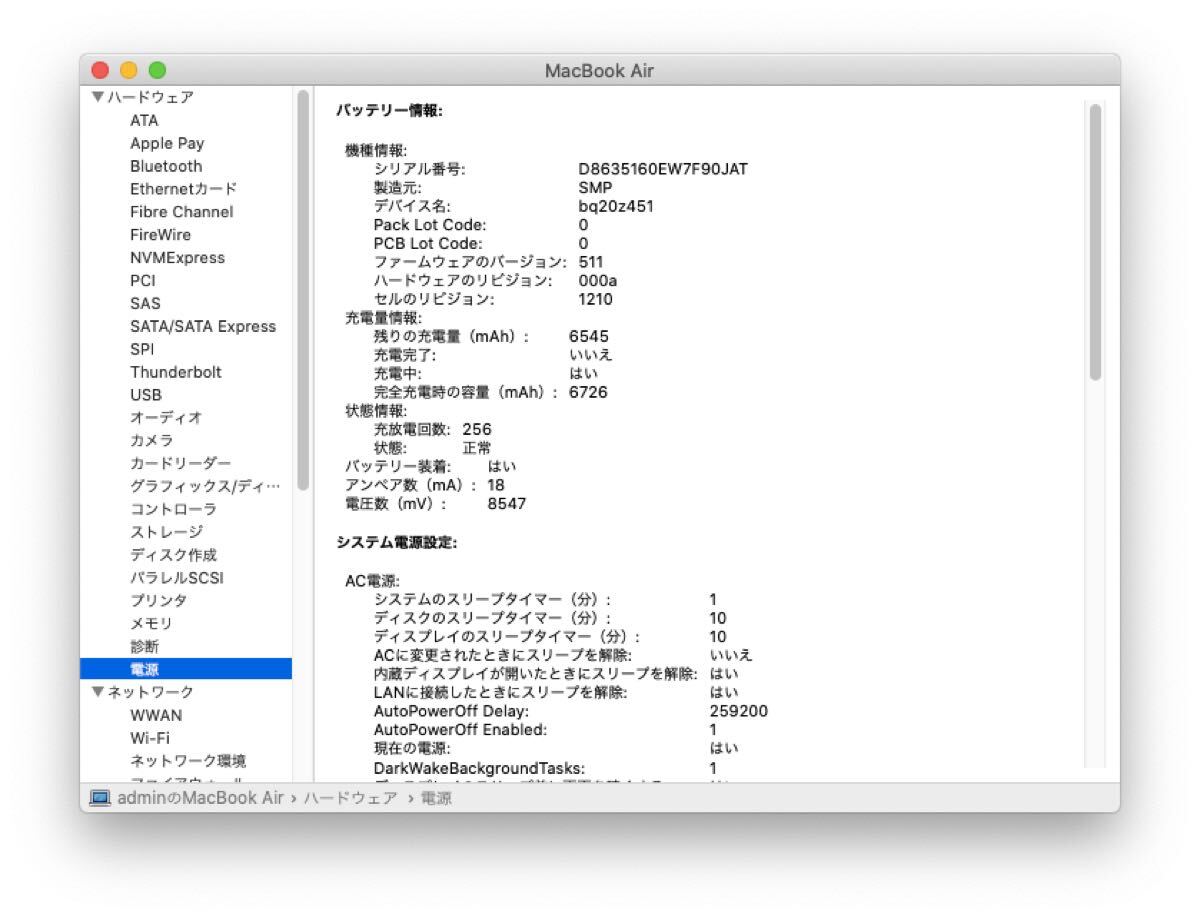Collapse the ネットワーク tree section
This screenshot has width=1200, height=919.
click(x=98, y=692)
